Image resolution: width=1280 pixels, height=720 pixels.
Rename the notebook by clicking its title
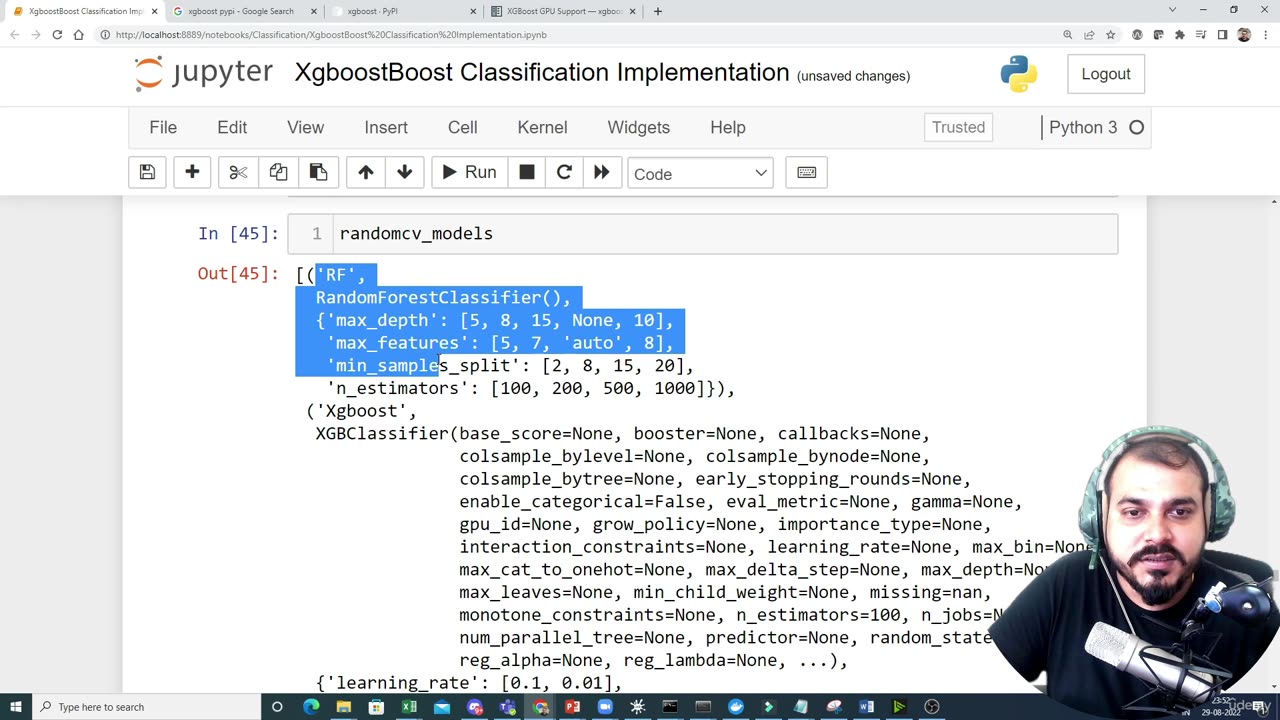[542, 73]
